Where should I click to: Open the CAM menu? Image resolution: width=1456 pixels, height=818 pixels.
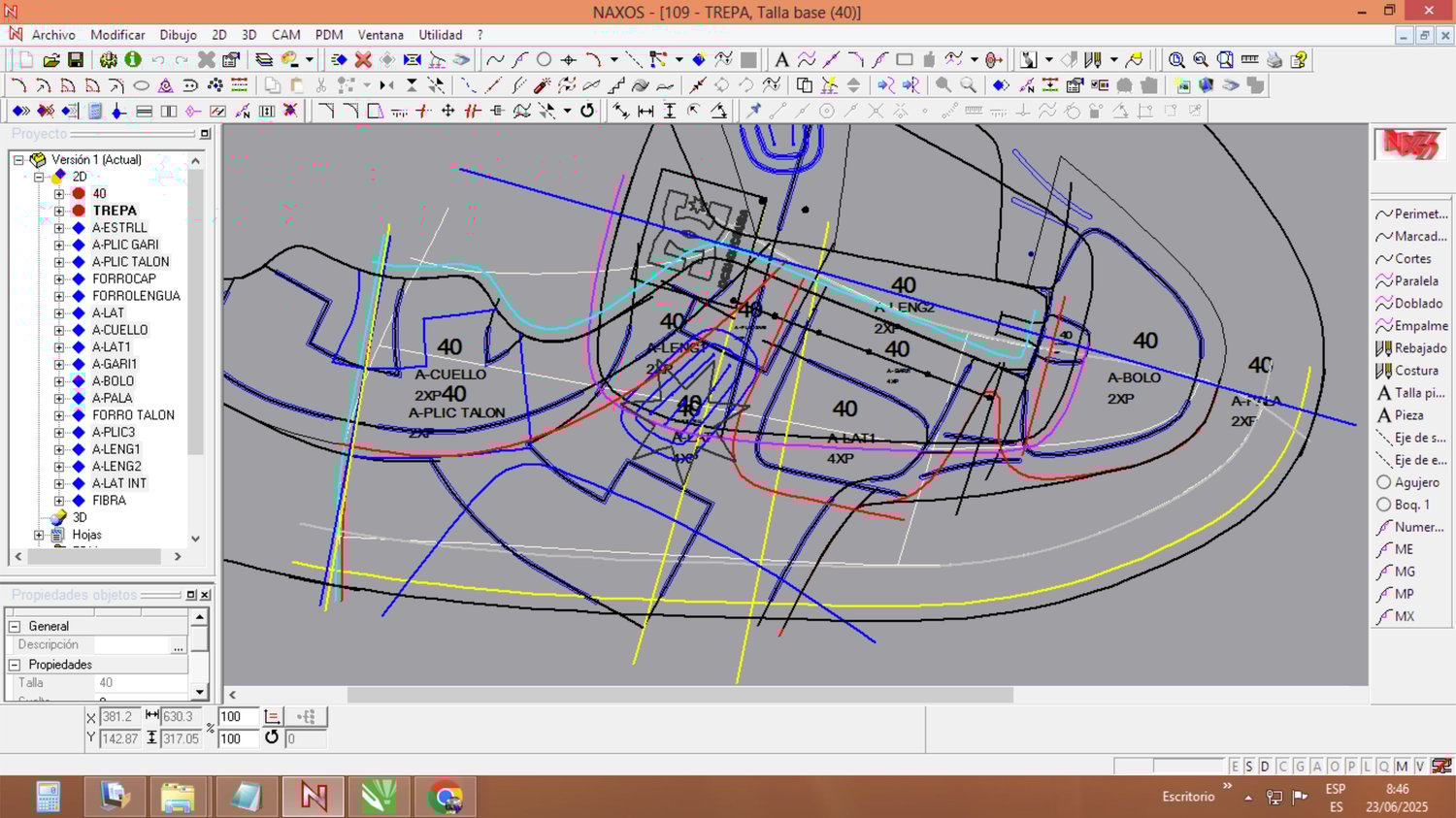click(286, 35)
